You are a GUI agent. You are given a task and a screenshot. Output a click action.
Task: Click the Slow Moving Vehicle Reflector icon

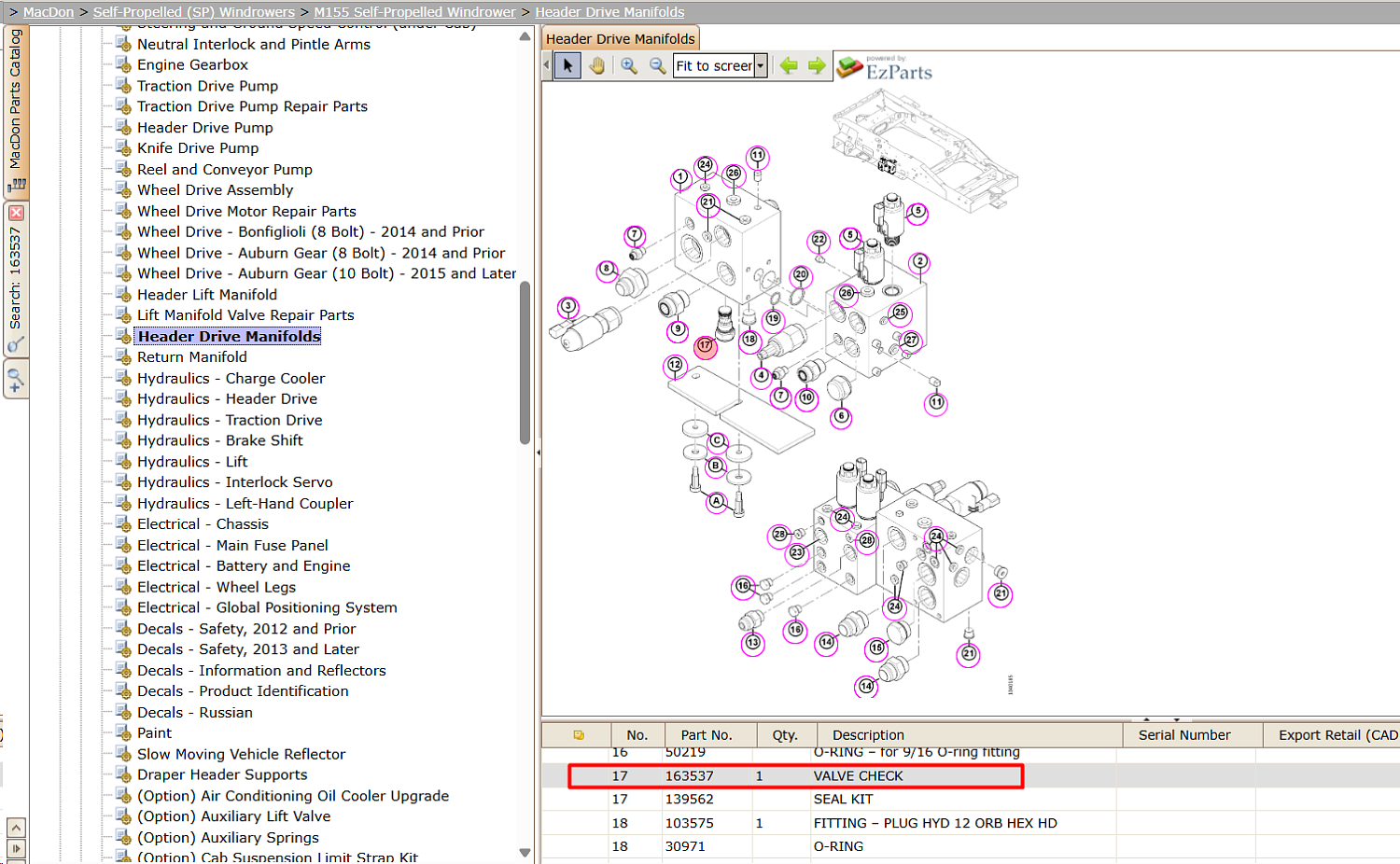(x=122, y=754)
